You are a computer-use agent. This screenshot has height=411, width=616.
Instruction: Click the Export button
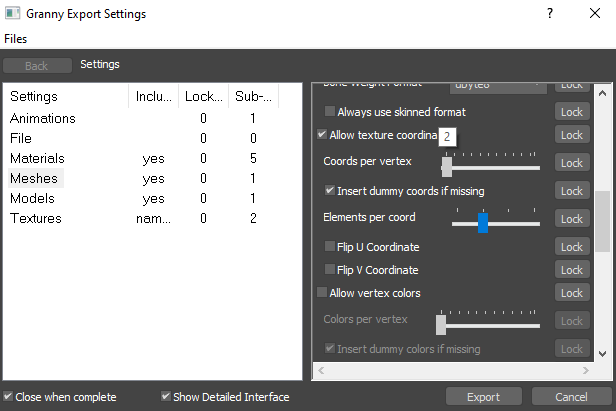click(x=484, y=397)
